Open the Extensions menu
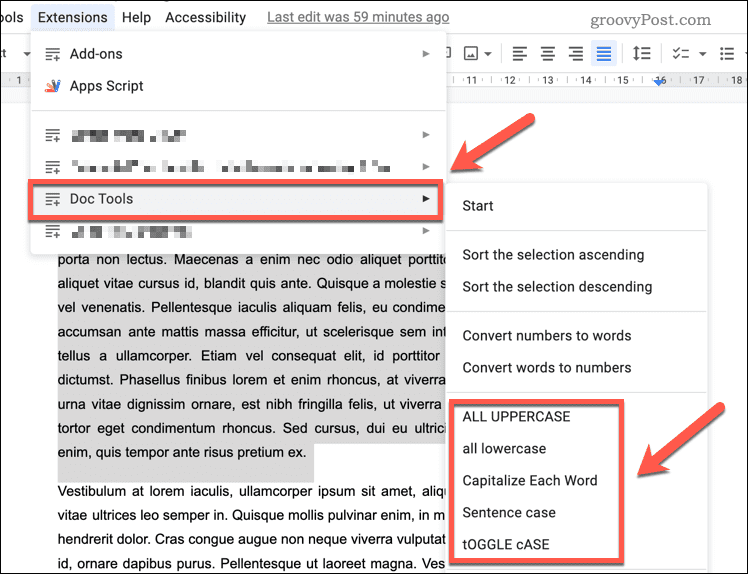 [x=73, y=18]
